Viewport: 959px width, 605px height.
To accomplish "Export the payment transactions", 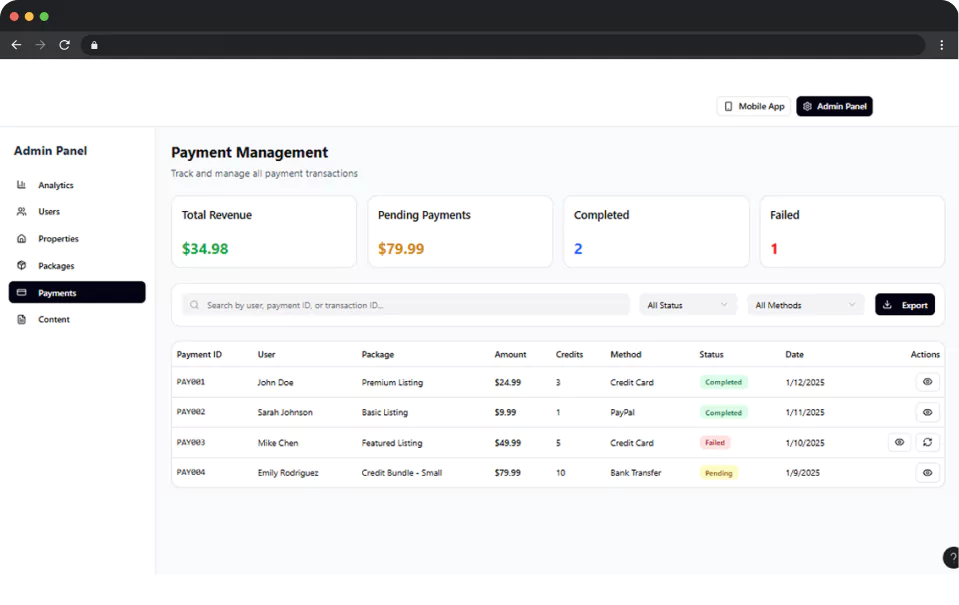I will click(x=904, y=305).
